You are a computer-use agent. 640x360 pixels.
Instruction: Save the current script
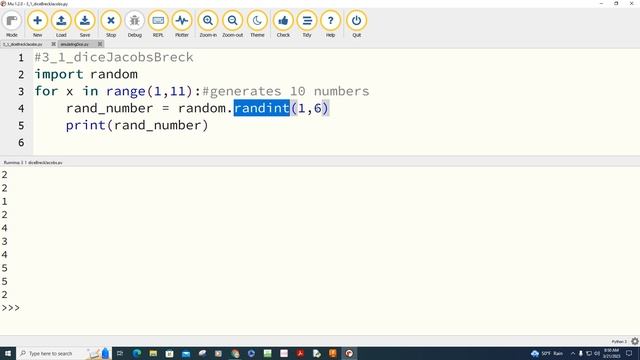[85, 24]
